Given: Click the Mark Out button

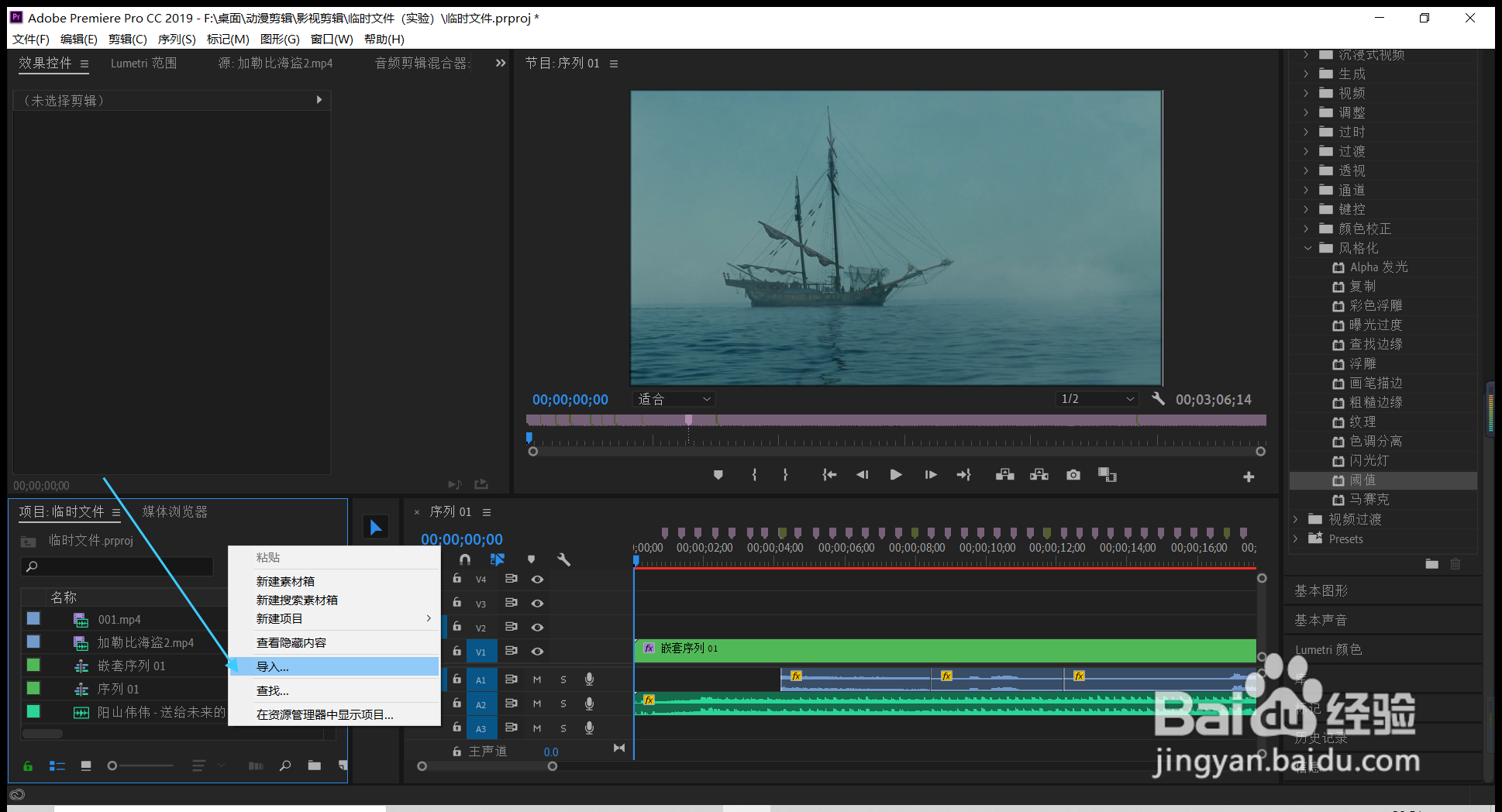Looking at the screenshot, I should [785, 475].
